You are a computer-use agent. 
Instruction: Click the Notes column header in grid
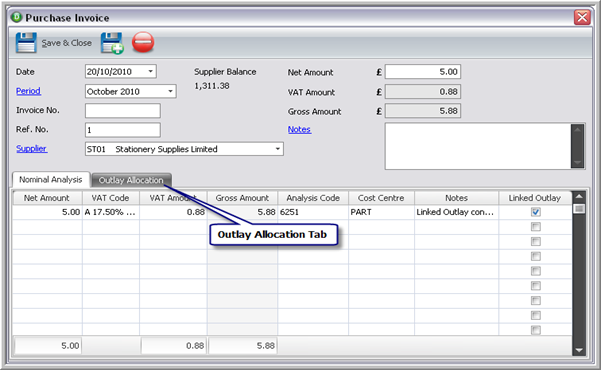(456, 198)
